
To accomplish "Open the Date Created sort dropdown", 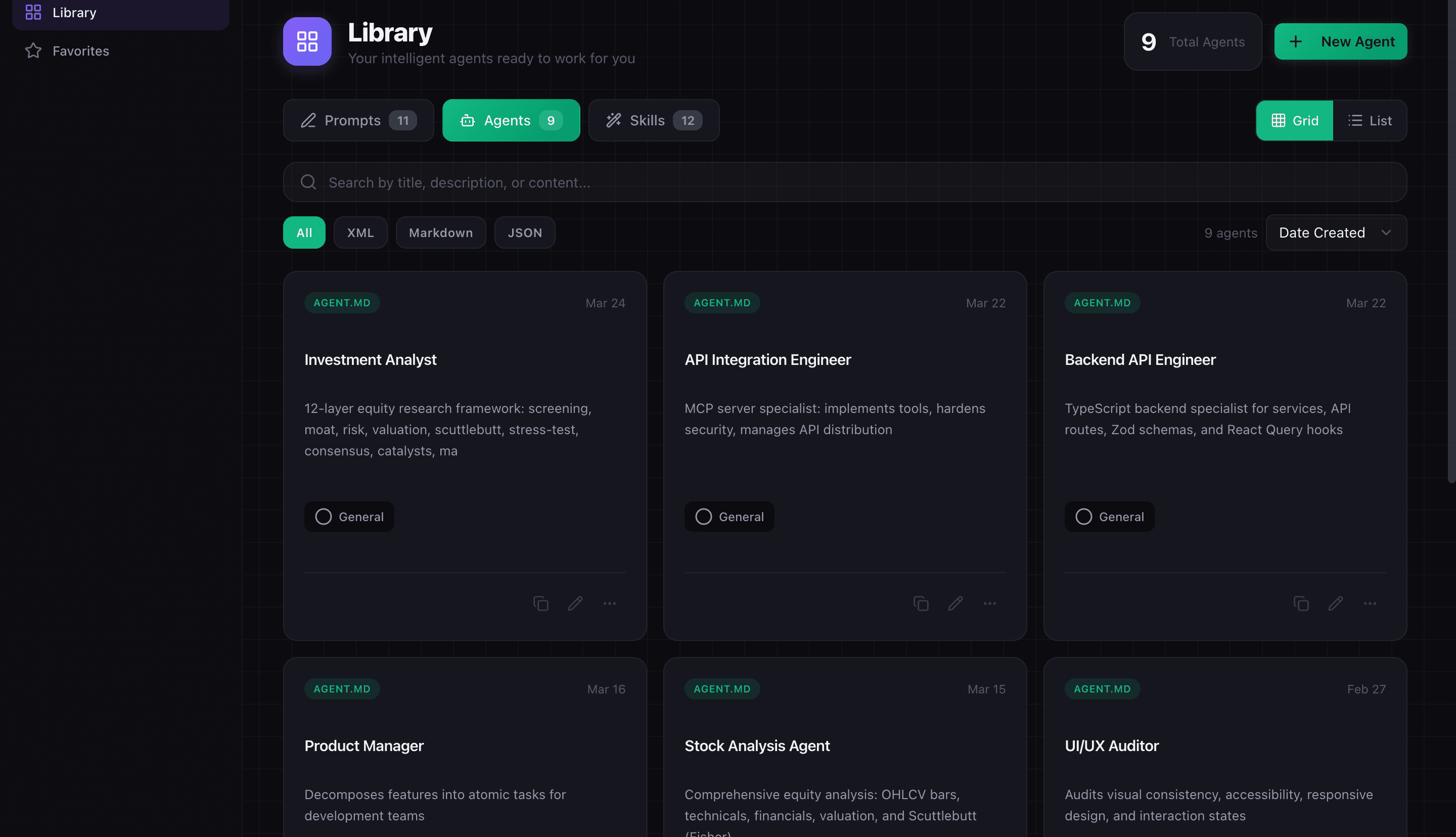I will pyautogui.click(x=1337, y=233).
